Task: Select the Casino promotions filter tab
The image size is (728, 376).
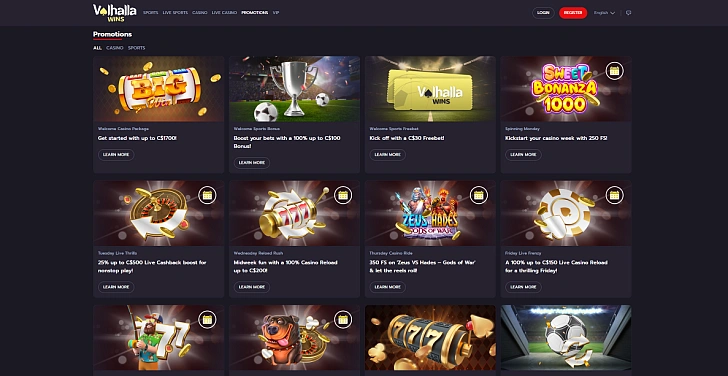Action: point(115,48)
